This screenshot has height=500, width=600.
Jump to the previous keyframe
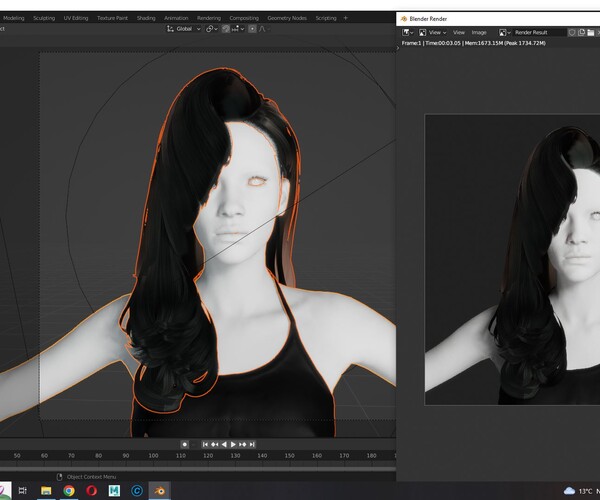(x=215, y=445)
